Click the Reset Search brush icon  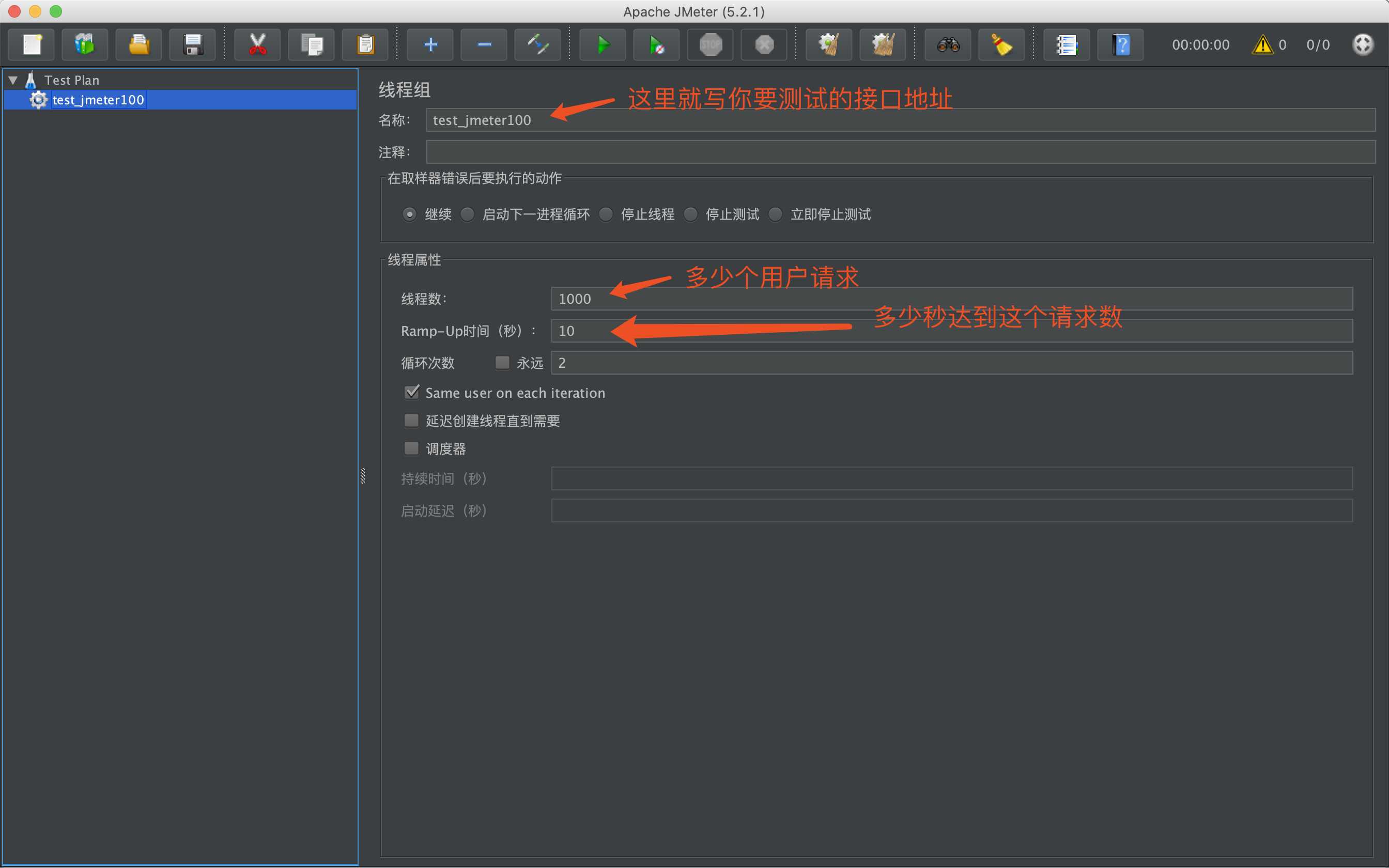coord(1002,44)
